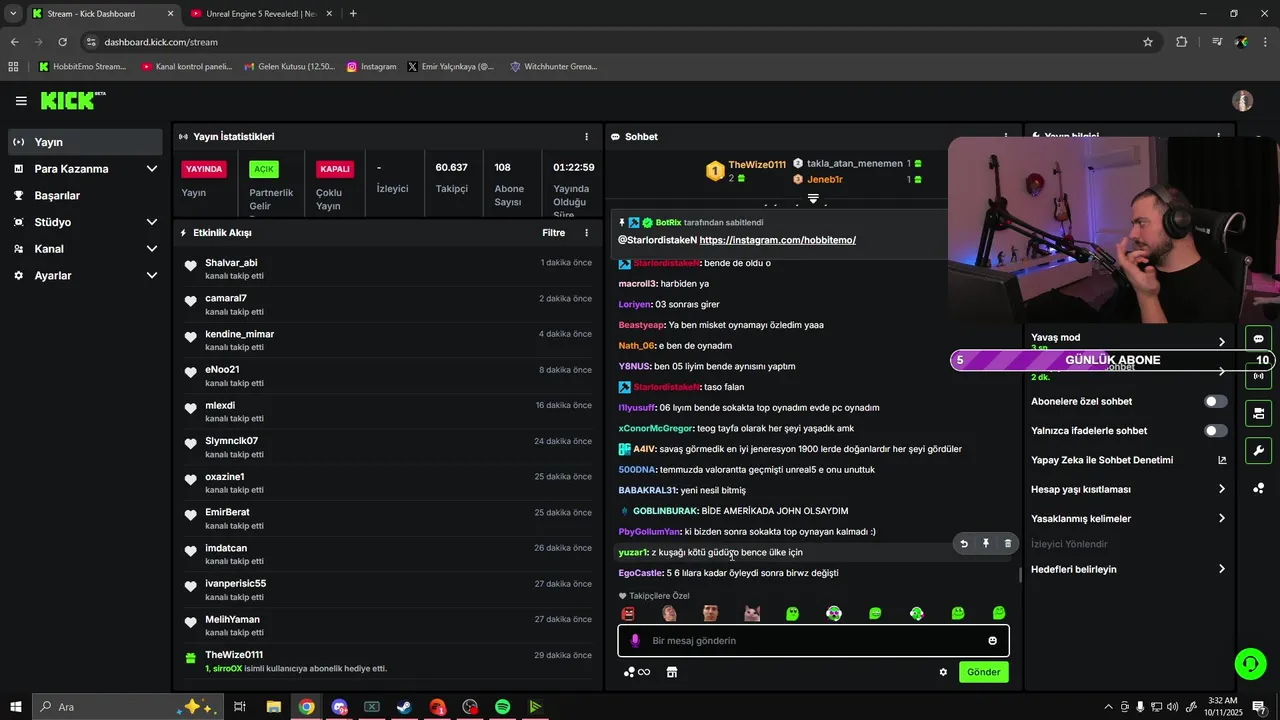
Task: Click the chat panel scrollbar
Action: click(1020, 575)
